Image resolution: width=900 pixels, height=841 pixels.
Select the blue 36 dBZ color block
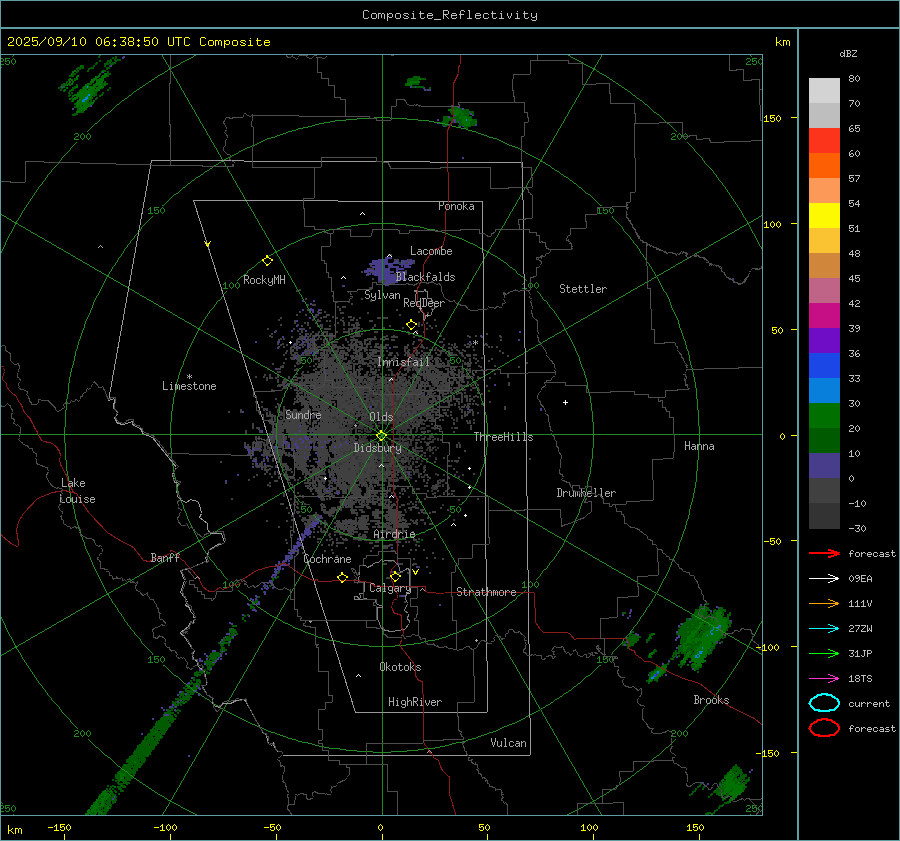click(824, 365)
